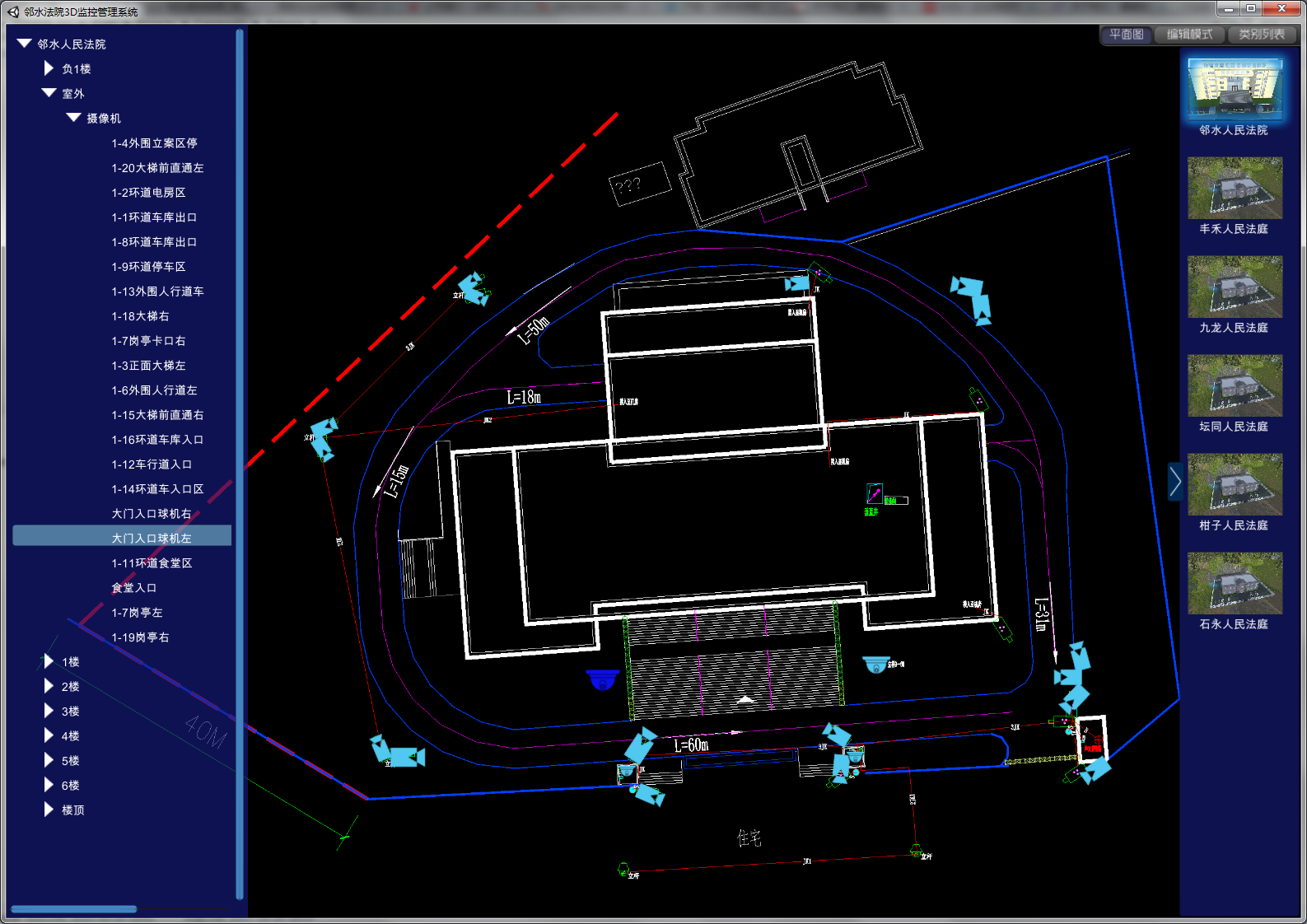
Task: Expand the 负1楼 node
Action: pyautogui.click(x=49, y=68)
